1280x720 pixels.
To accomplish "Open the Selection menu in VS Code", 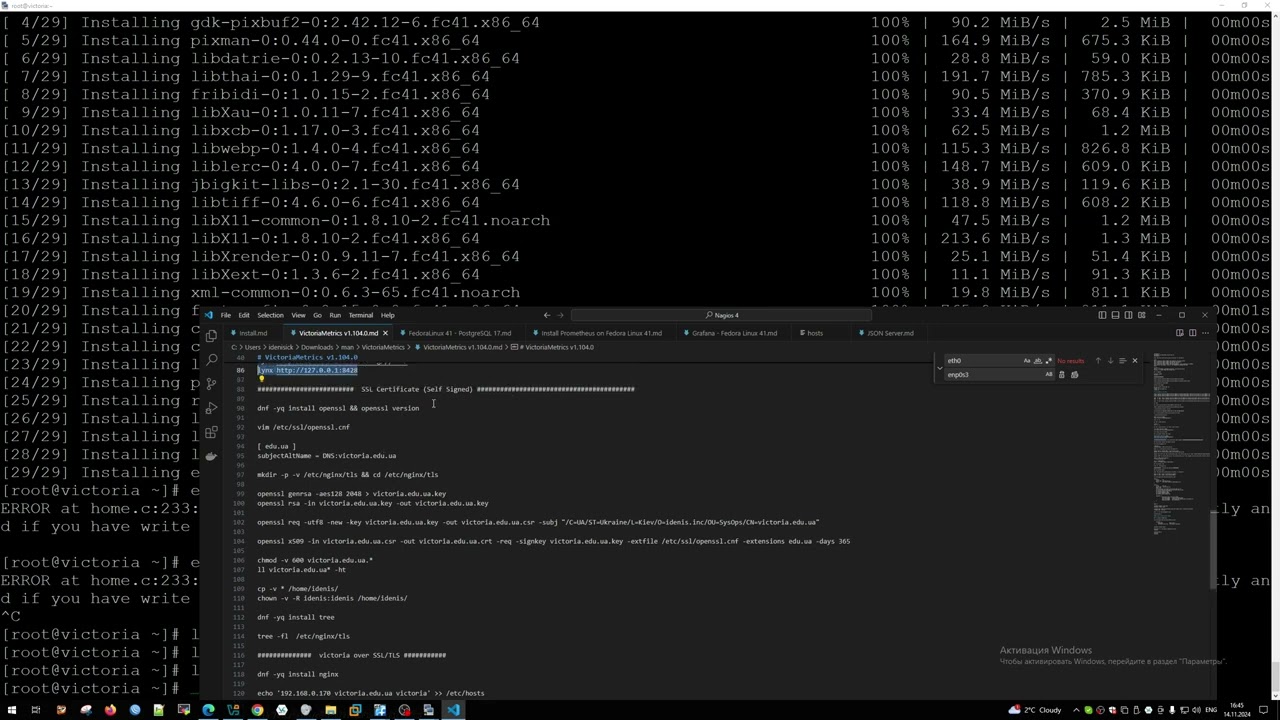I will point(271,315).
